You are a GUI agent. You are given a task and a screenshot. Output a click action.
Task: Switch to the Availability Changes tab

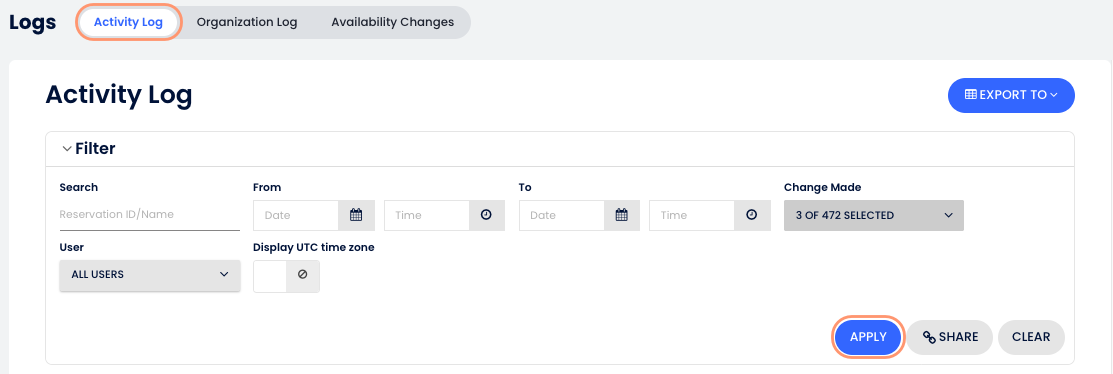point(393,22)
